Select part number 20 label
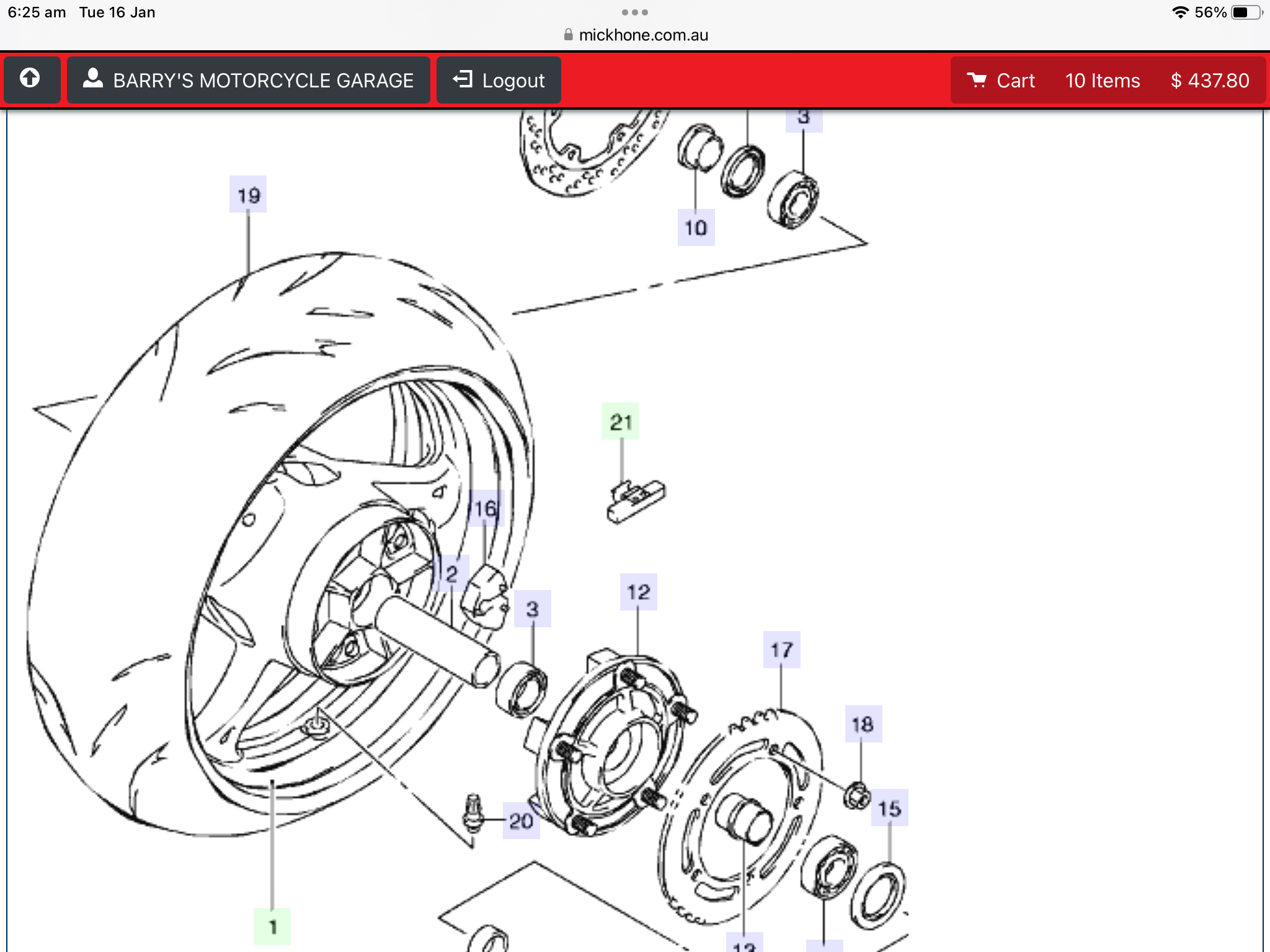 [x=521, y=821]
